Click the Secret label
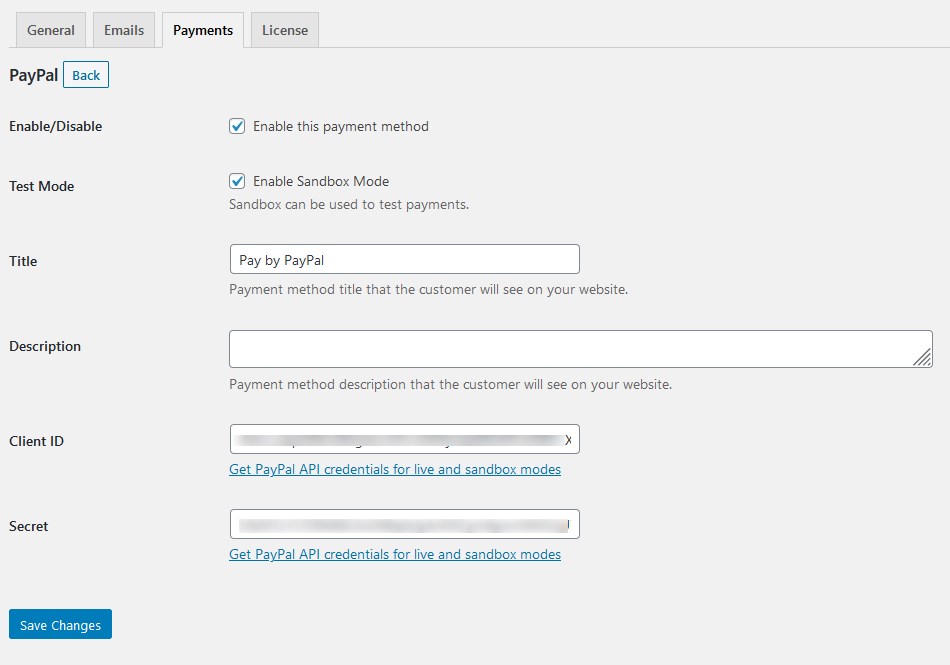Viewport: 950px width, 665px height. pos(28,526)
